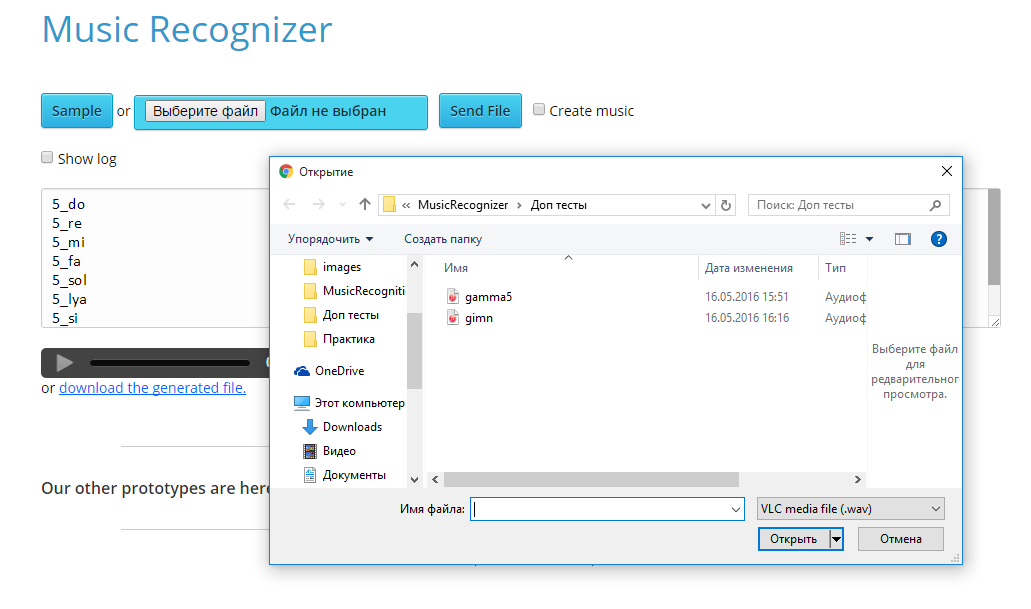1031x609 pixels.
Task: Click the Выберите файл button
Action: [x=205, y=110]
